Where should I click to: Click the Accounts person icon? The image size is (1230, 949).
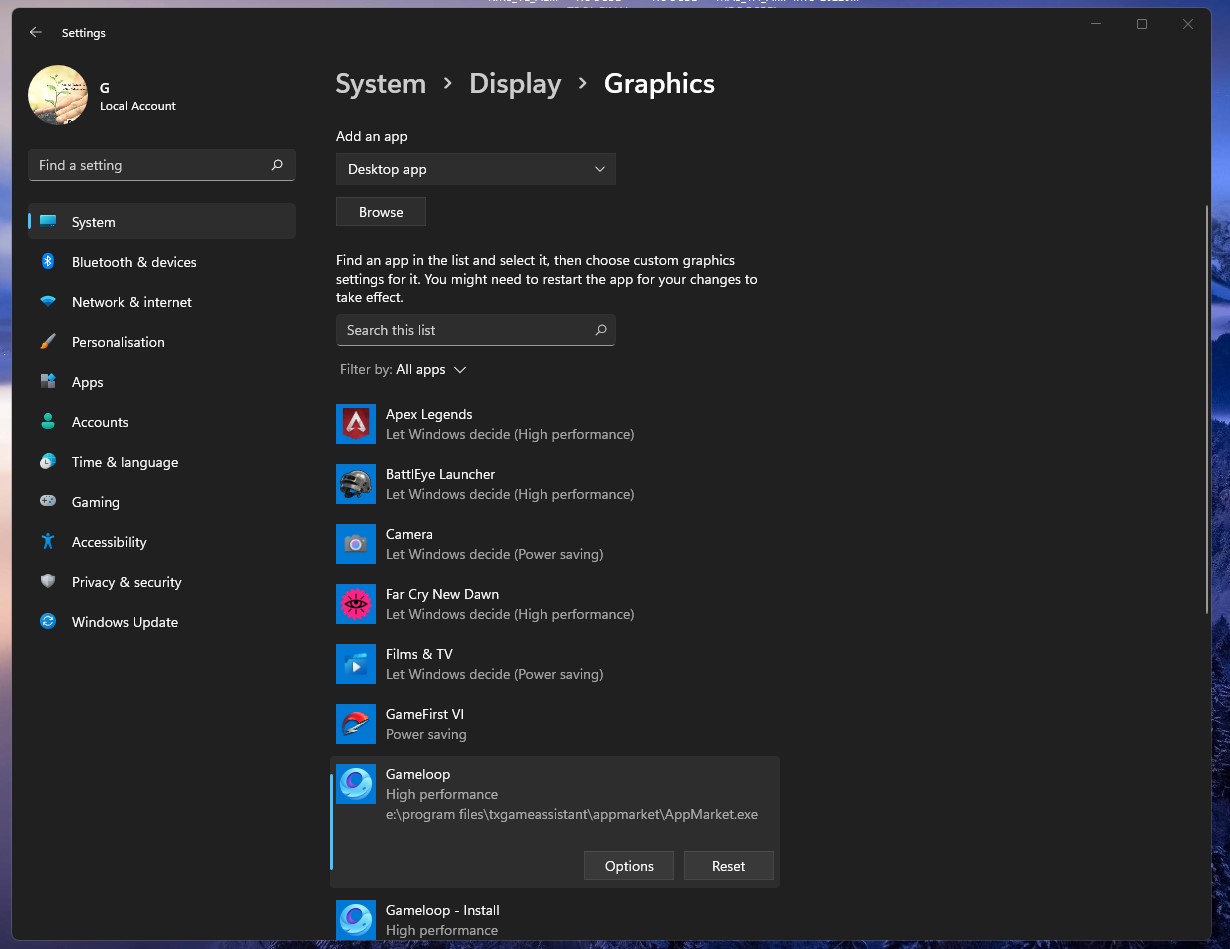(48, 421)
